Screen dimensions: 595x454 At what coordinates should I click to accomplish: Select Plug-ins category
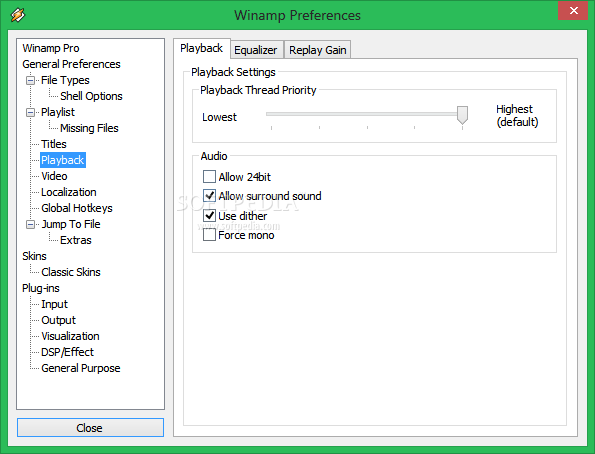41,288
